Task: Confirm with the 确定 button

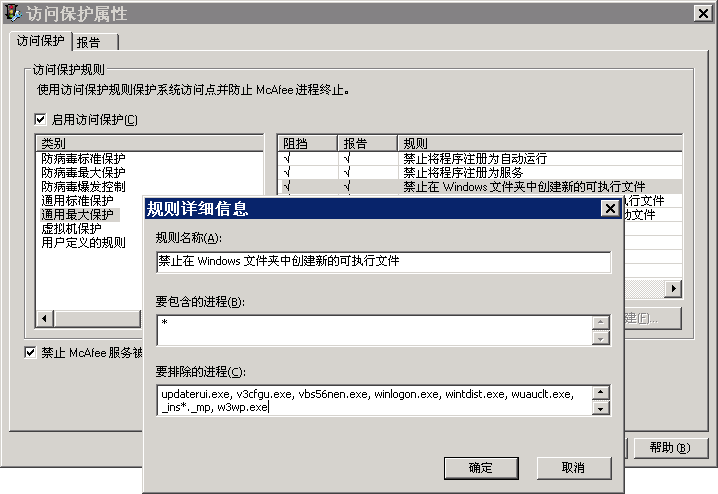Action: click(x=481, y=468)
